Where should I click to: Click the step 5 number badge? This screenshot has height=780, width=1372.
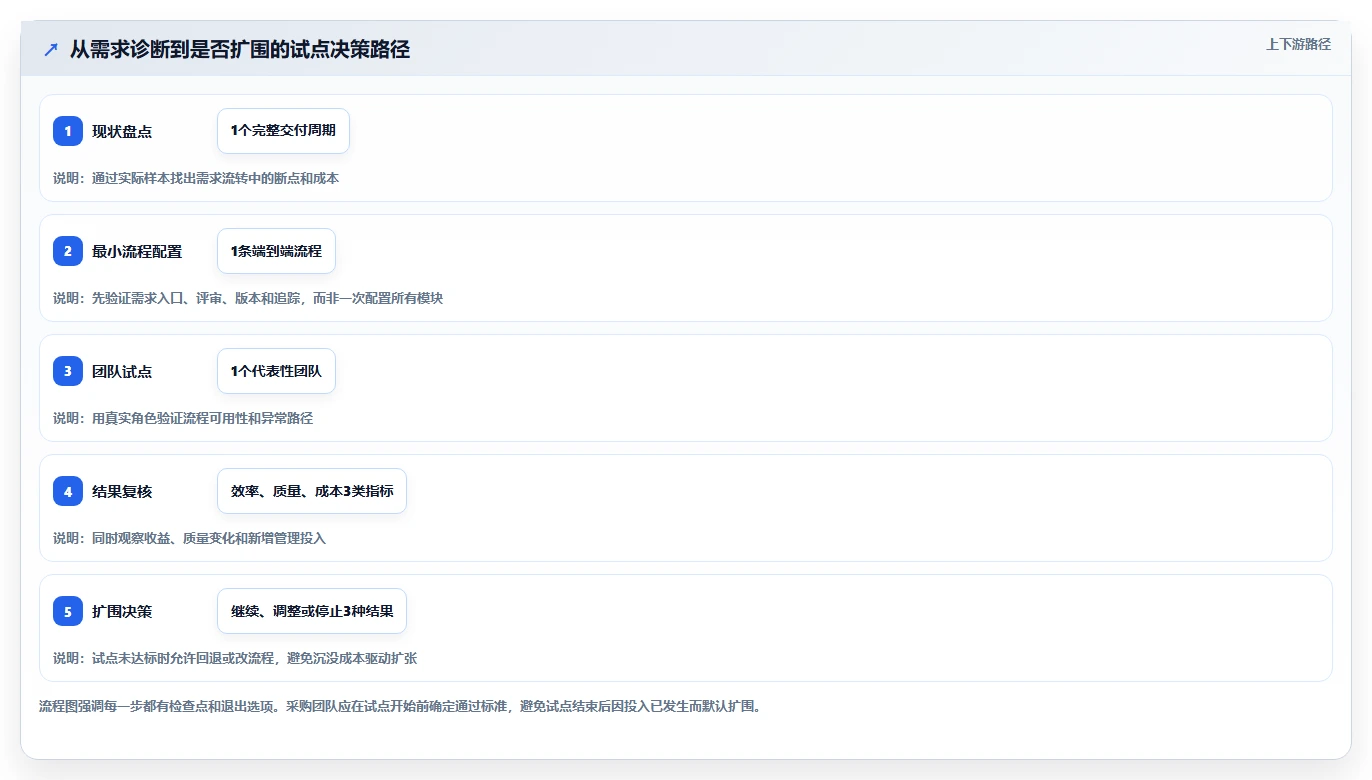click(68, 611)
